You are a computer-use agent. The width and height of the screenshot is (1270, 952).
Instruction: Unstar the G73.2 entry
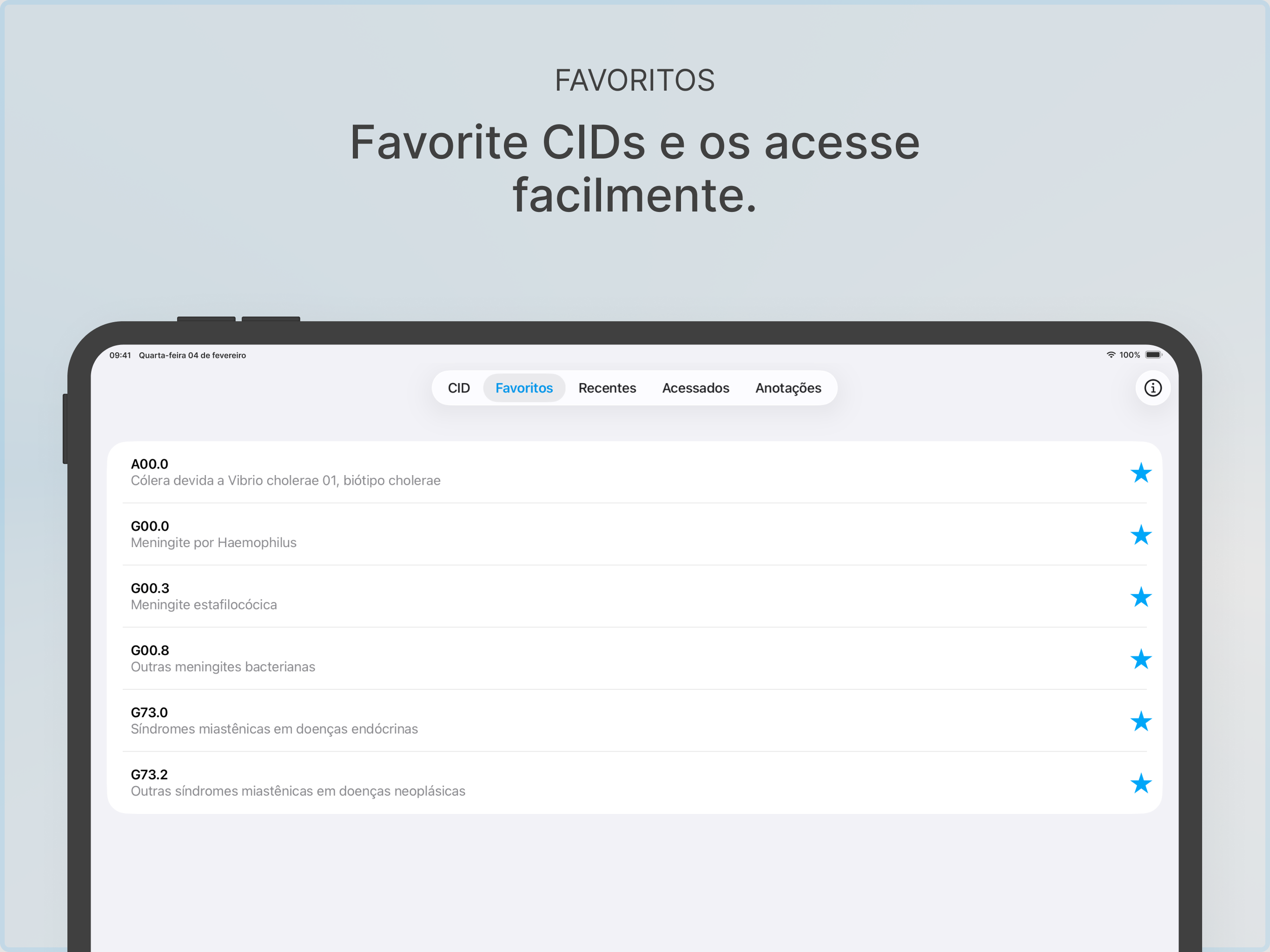[1141, 783]
